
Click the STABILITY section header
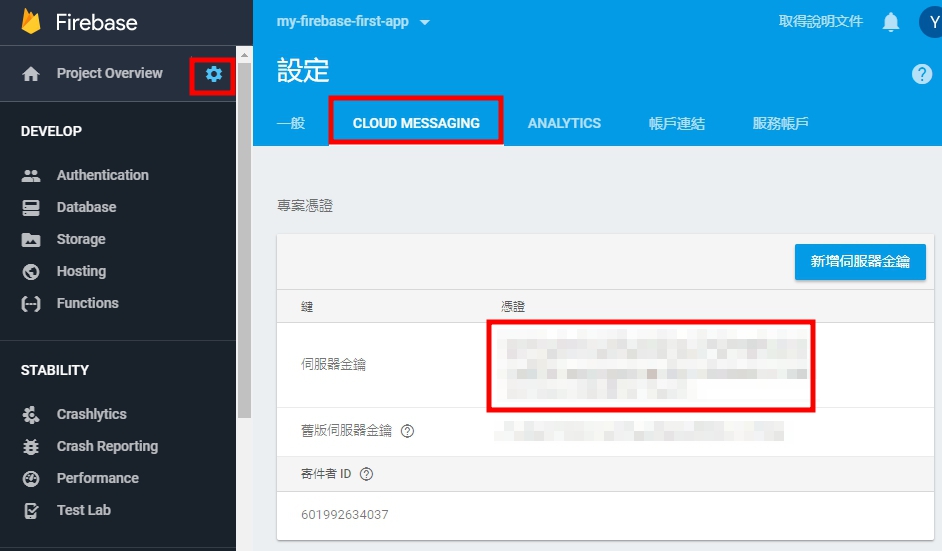click(x=55, y=370)
